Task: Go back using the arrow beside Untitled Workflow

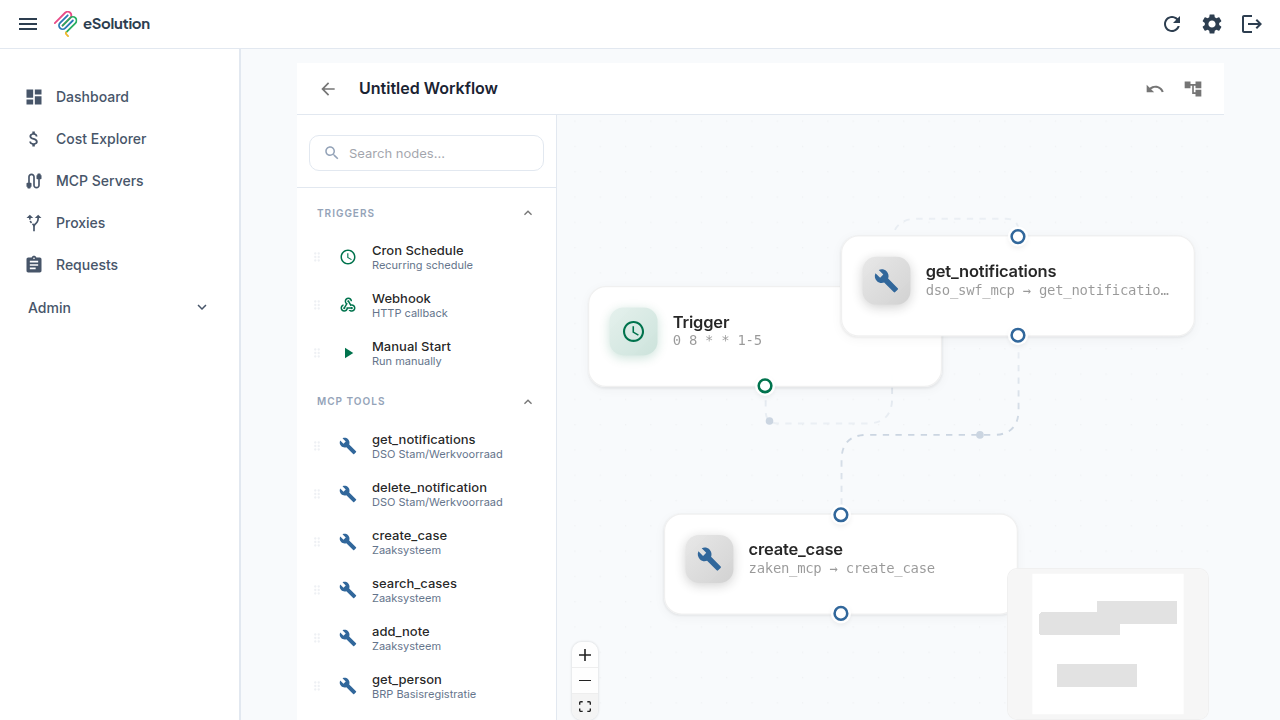Action: [328, 89]
